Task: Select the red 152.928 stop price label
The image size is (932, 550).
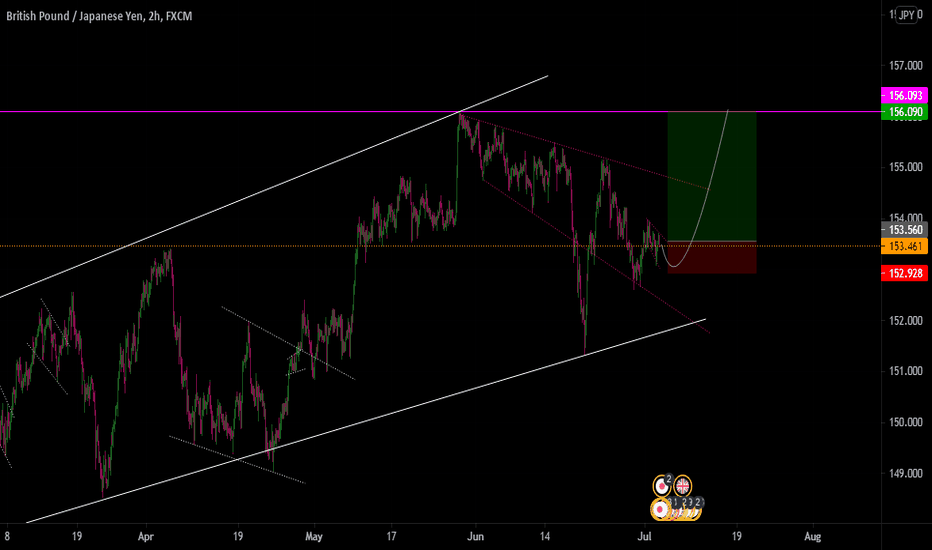Action: tap(904, 274)
